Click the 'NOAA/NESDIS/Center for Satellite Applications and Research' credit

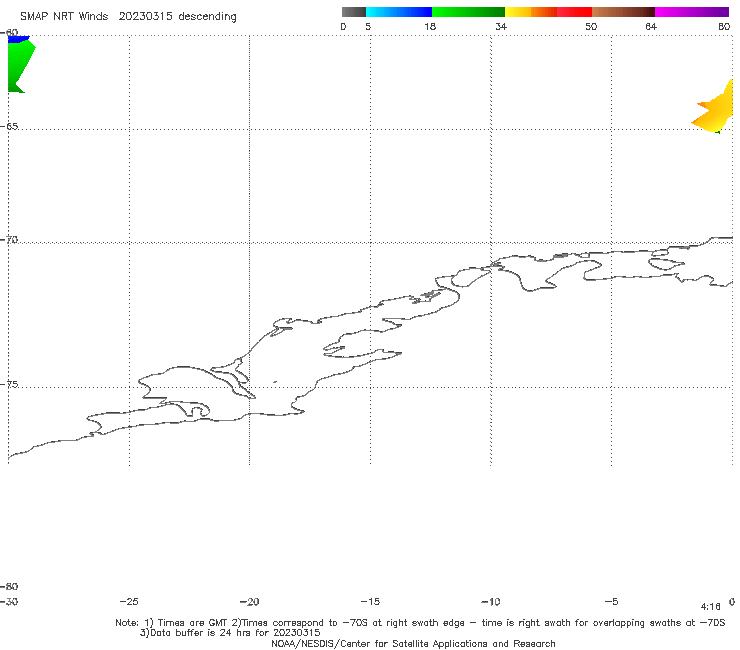413,643
